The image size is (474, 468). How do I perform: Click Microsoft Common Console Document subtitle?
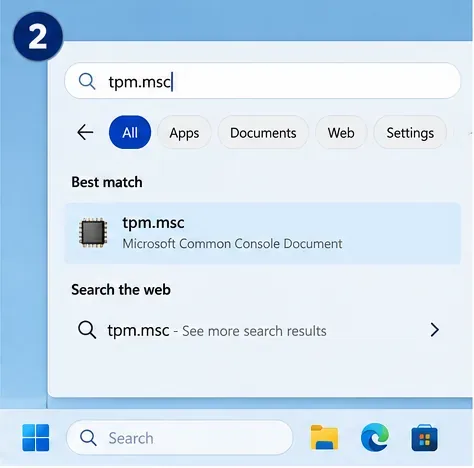232,244
